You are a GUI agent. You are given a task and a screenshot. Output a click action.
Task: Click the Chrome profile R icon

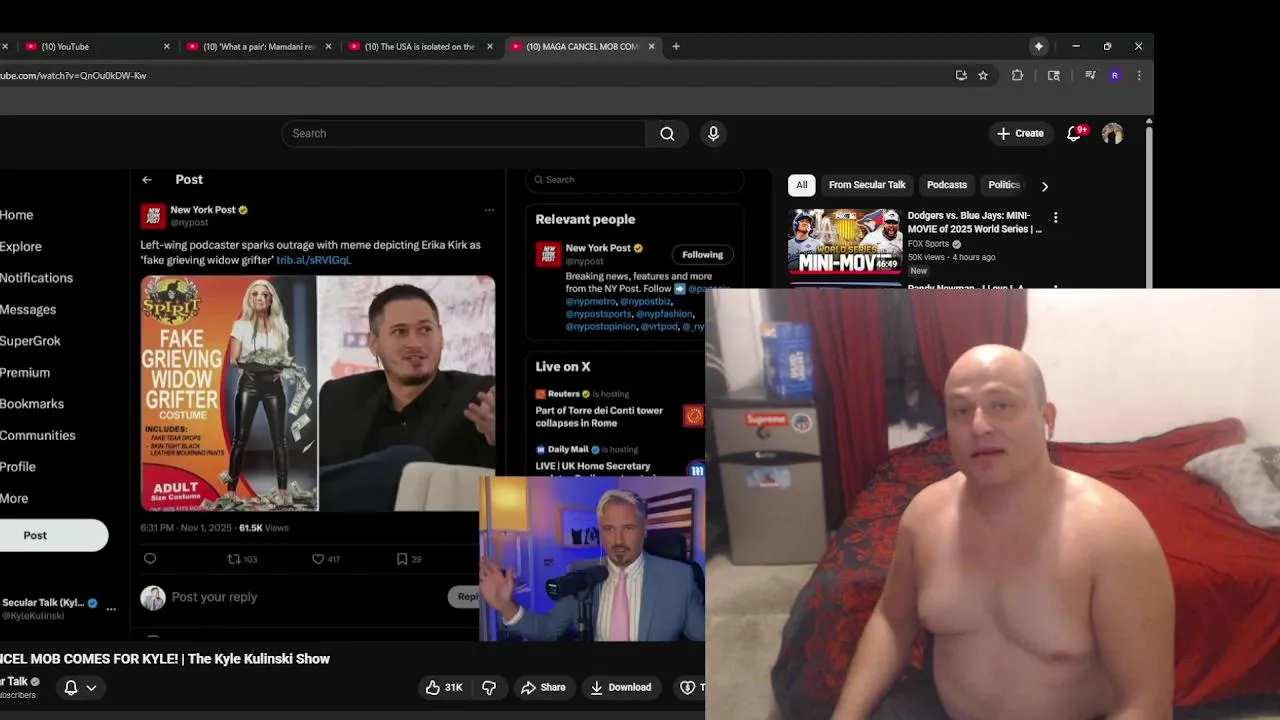click(1114, 75)
